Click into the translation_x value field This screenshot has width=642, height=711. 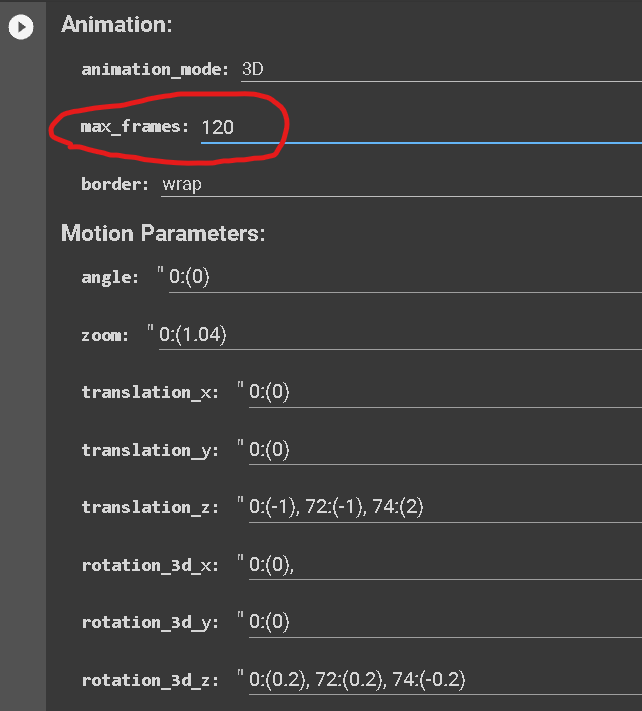445,392
